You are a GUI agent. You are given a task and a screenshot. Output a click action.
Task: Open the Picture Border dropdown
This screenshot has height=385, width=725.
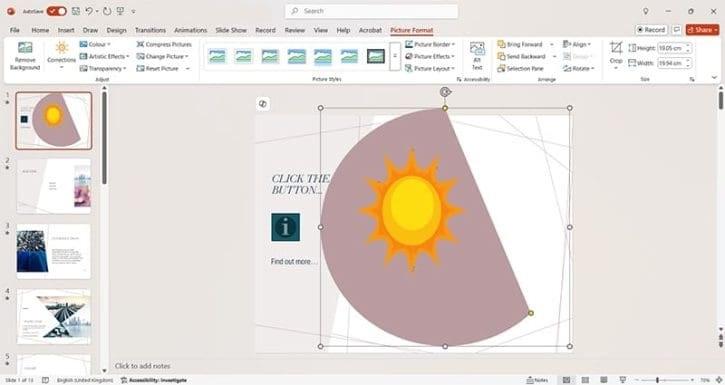click(x=430, y=44)
